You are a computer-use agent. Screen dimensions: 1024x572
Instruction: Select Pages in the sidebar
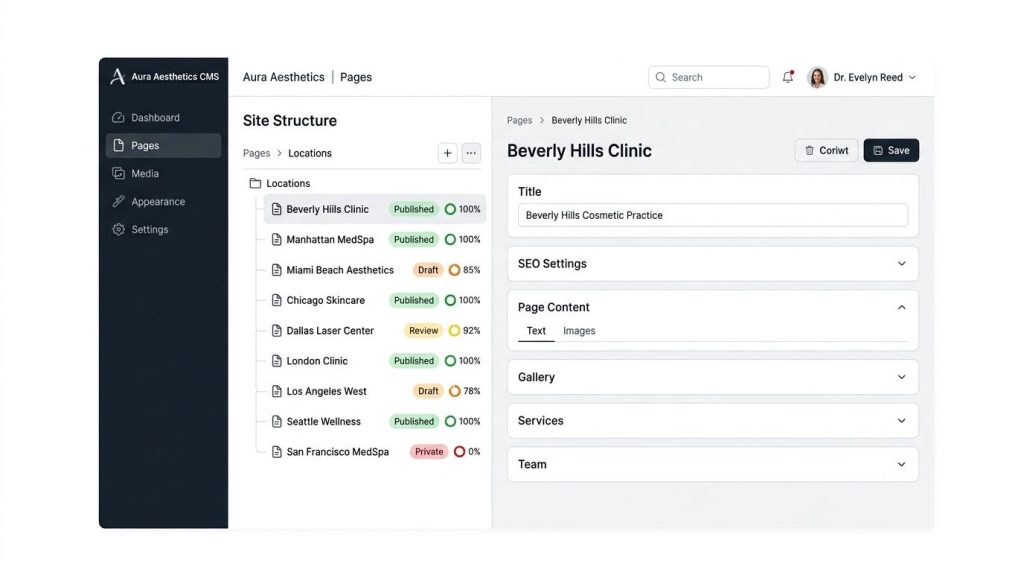coord(163,146)
